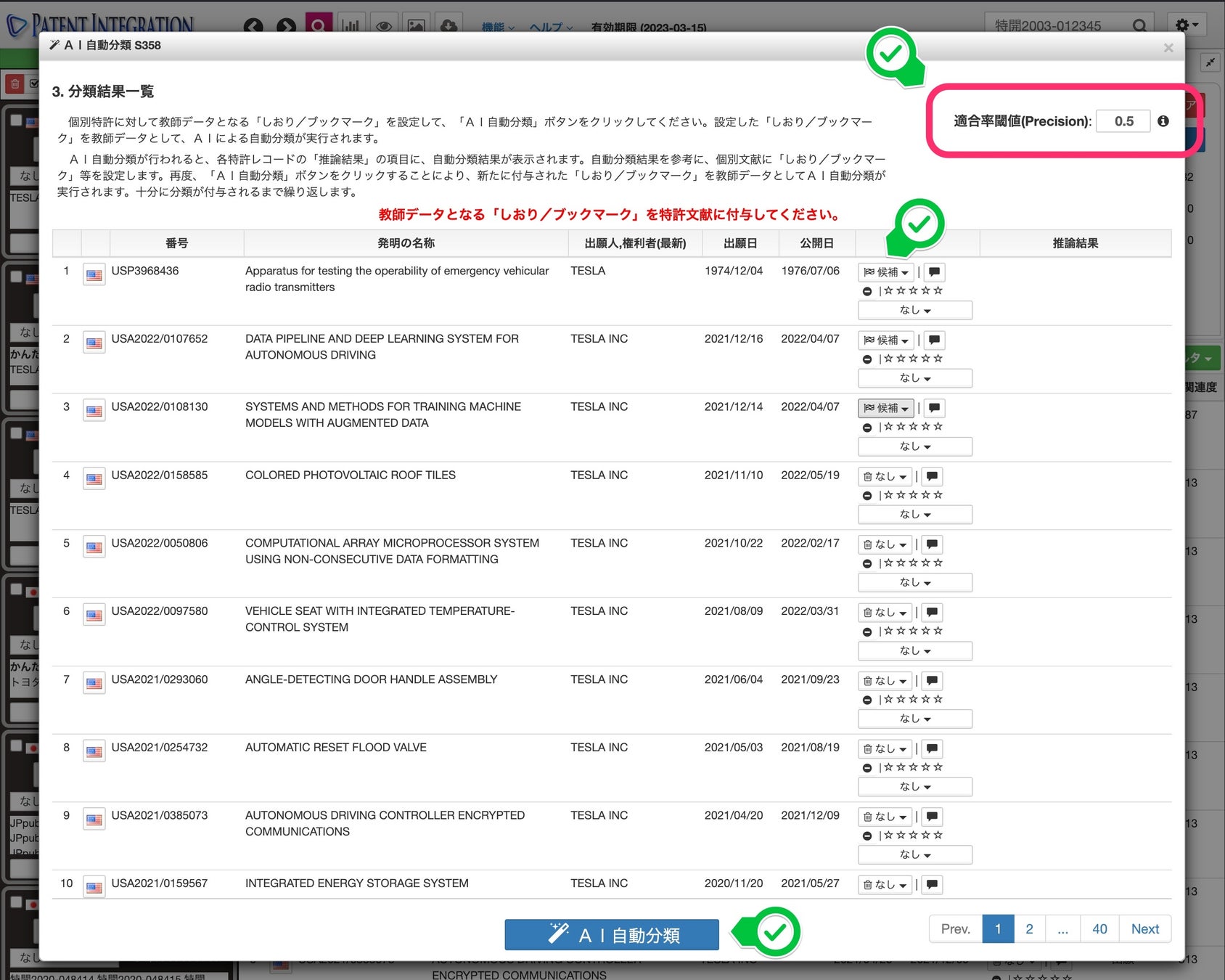The height and width of the screenshot is (980, 1225).
Task: Click minus-circle icon in USA2022/0158585 row
Action: coord(867,496)
